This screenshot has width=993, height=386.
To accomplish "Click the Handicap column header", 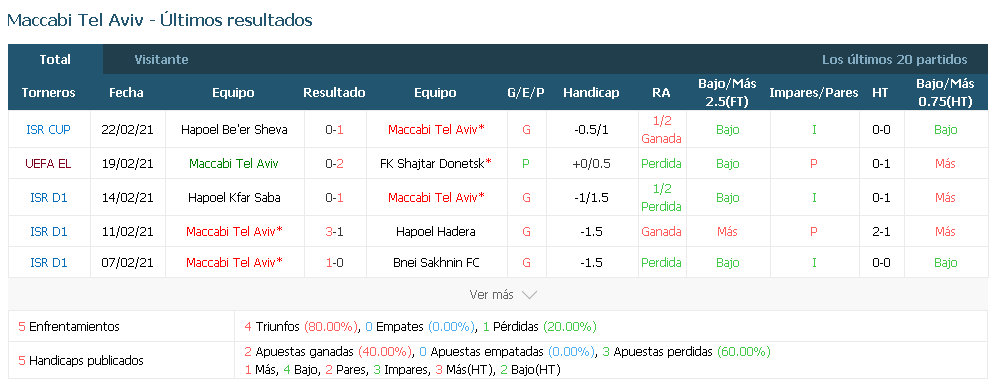I will click(591, 92).
